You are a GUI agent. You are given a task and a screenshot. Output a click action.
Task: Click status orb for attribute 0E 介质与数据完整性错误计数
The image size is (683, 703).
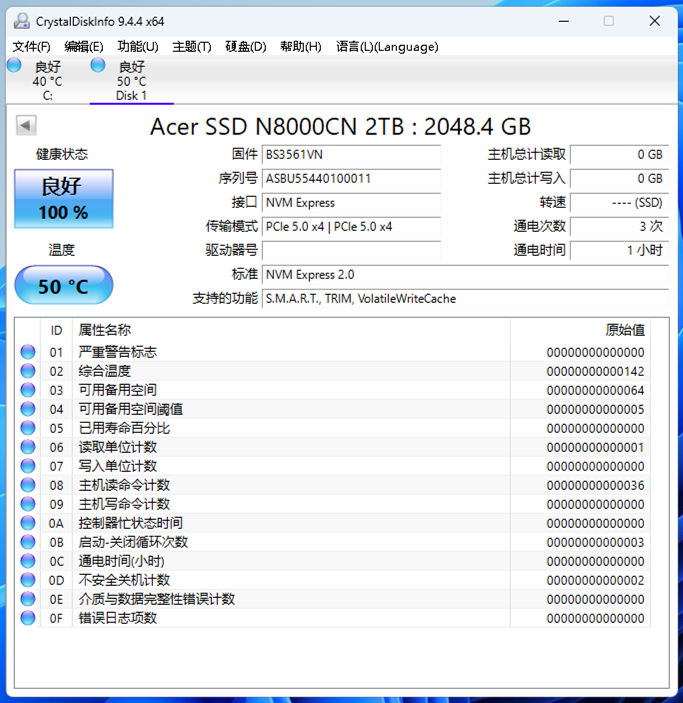pos(28,599)
